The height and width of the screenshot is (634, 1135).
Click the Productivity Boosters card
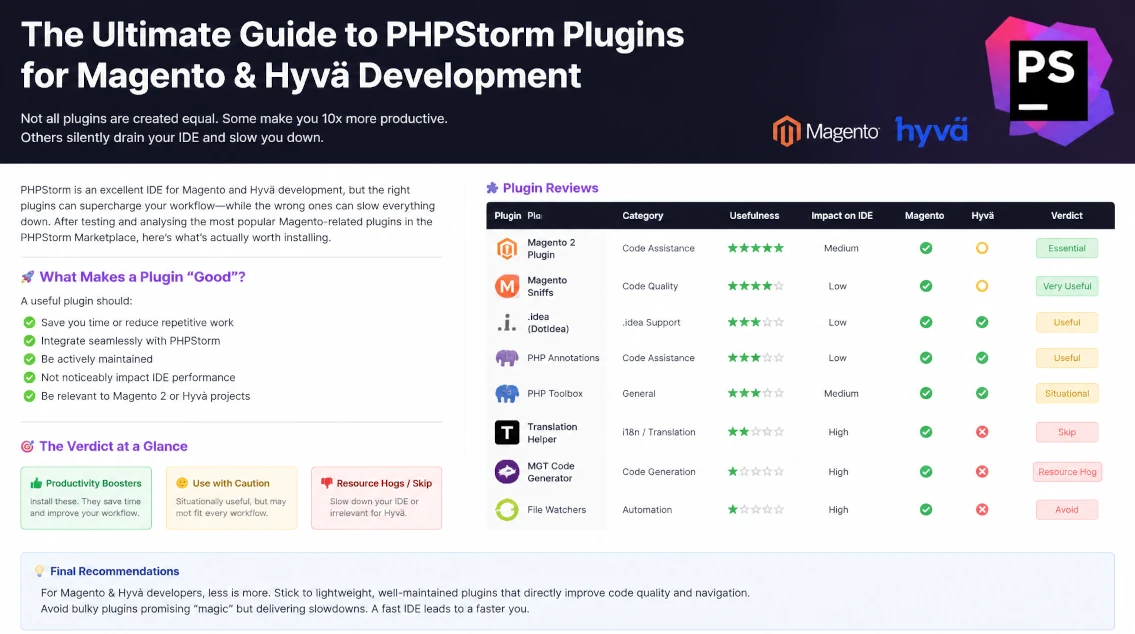(86, 498)
